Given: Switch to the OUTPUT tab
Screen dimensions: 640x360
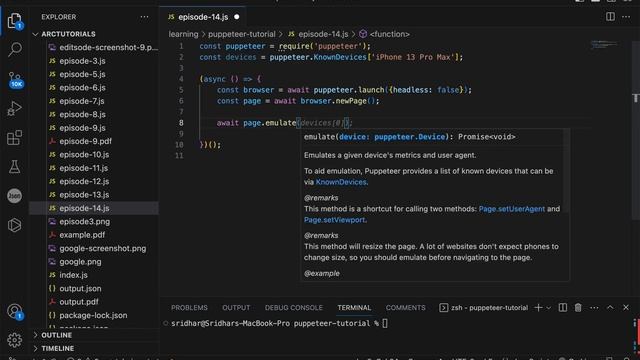Looking at the screenshot, I should (236, 308).
